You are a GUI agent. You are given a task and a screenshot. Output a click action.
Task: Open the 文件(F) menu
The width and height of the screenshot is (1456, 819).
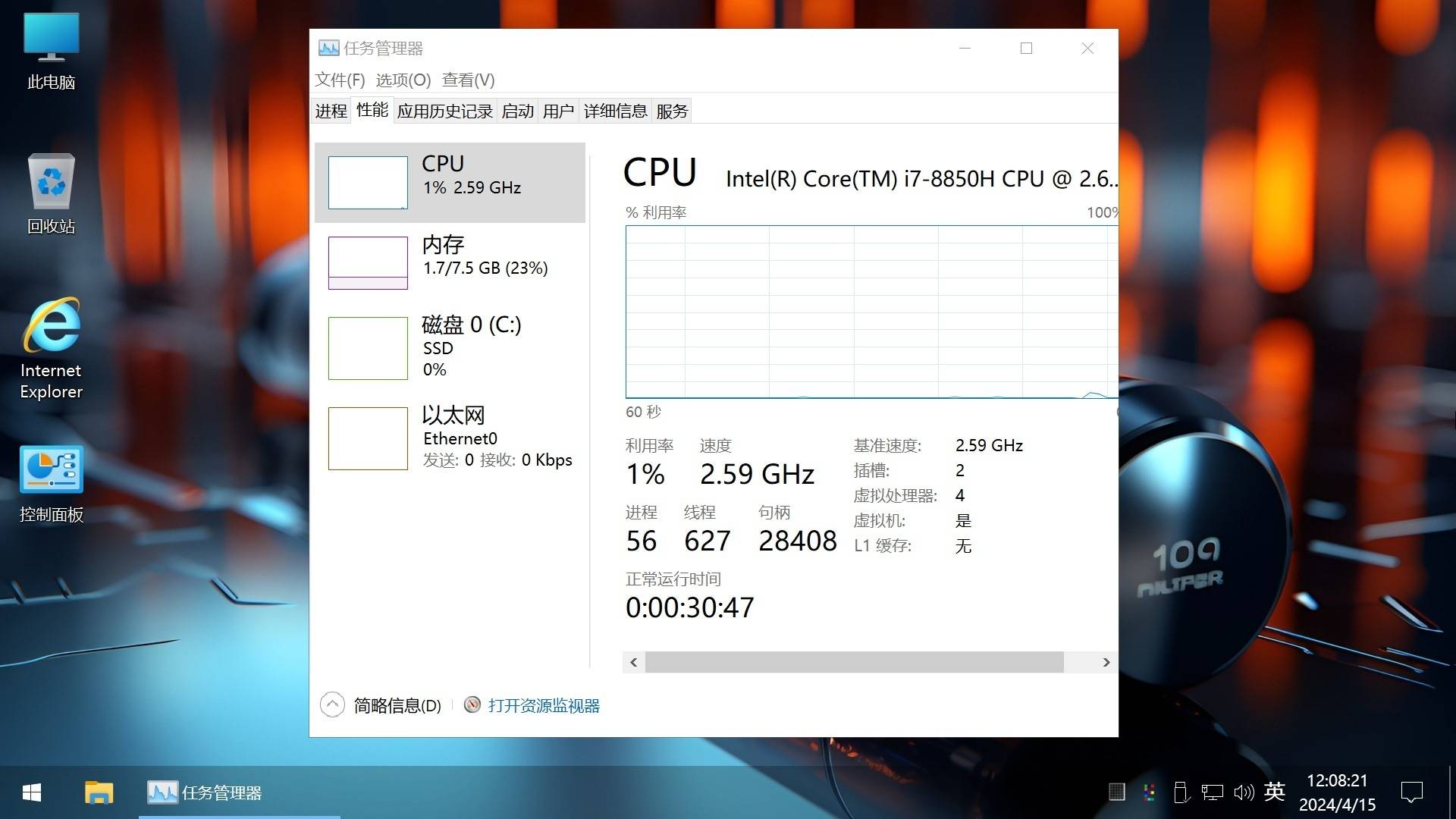point(340,80)
